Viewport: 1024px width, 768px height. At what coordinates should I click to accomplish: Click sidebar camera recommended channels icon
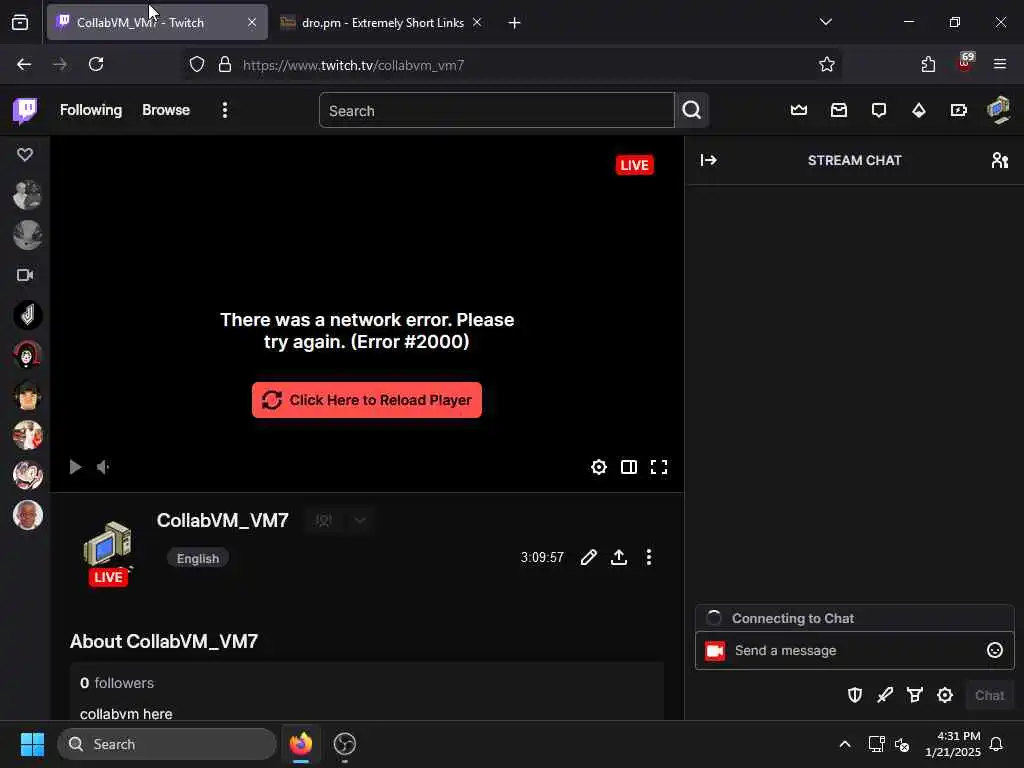[25, 275]
